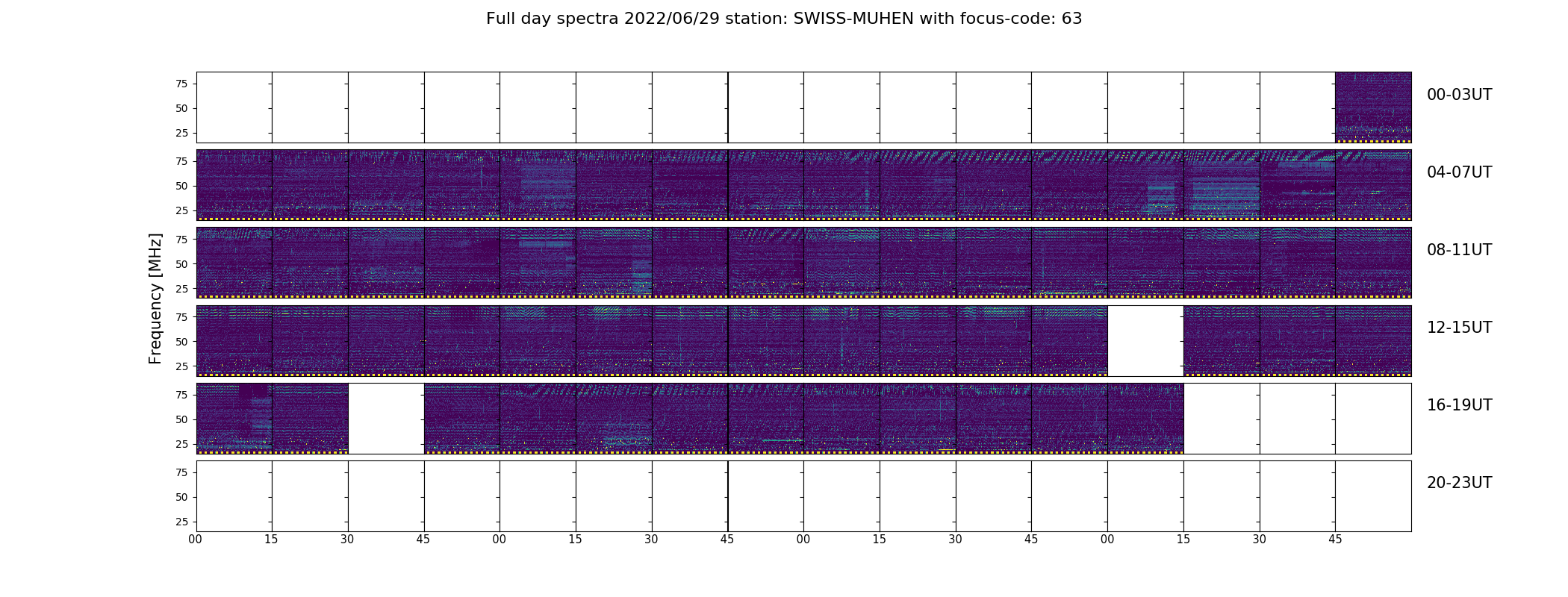Click the '50' tick of the 16-19UT row
Viewport: 1568px width, 597px height.
[x=181, y=419]
